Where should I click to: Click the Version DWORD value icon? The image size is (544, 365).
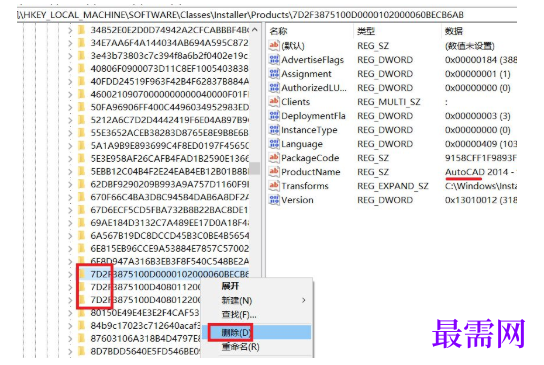pos(274,200)
